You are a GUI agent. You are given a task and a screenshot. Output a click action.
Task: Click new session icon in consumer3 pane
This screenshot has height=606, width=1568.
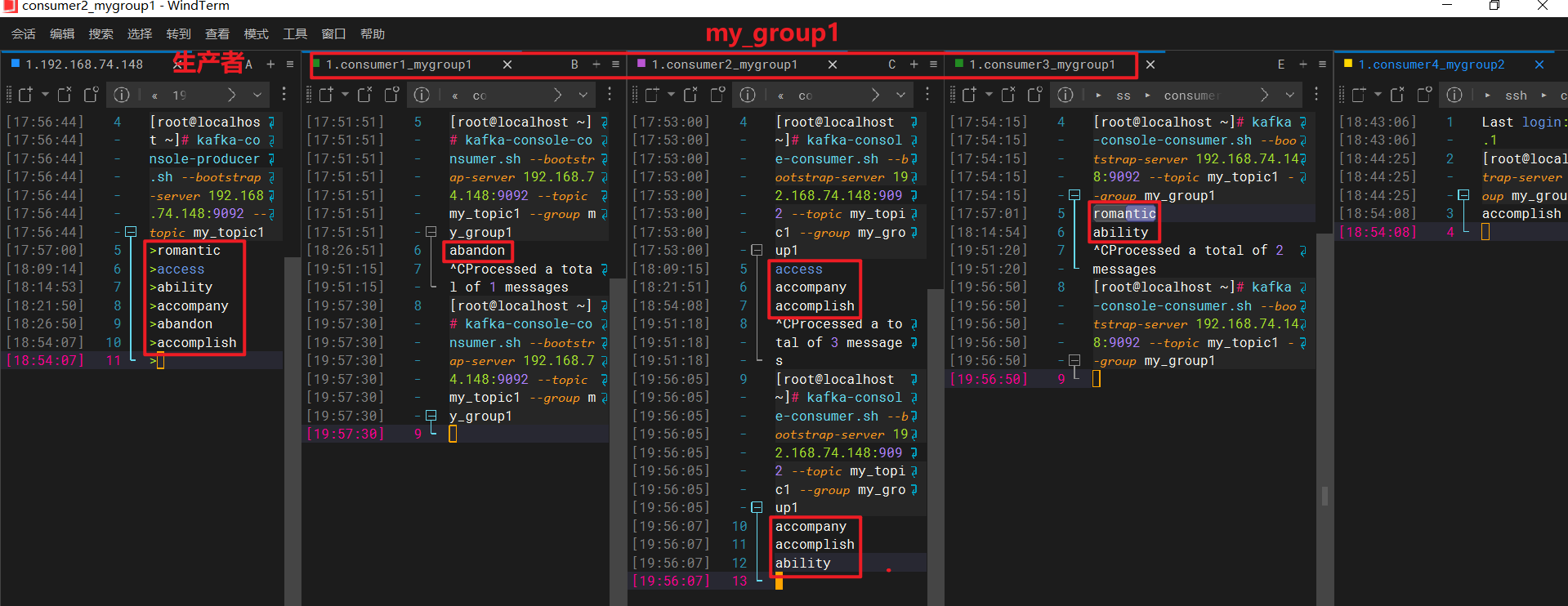(969, 95)
